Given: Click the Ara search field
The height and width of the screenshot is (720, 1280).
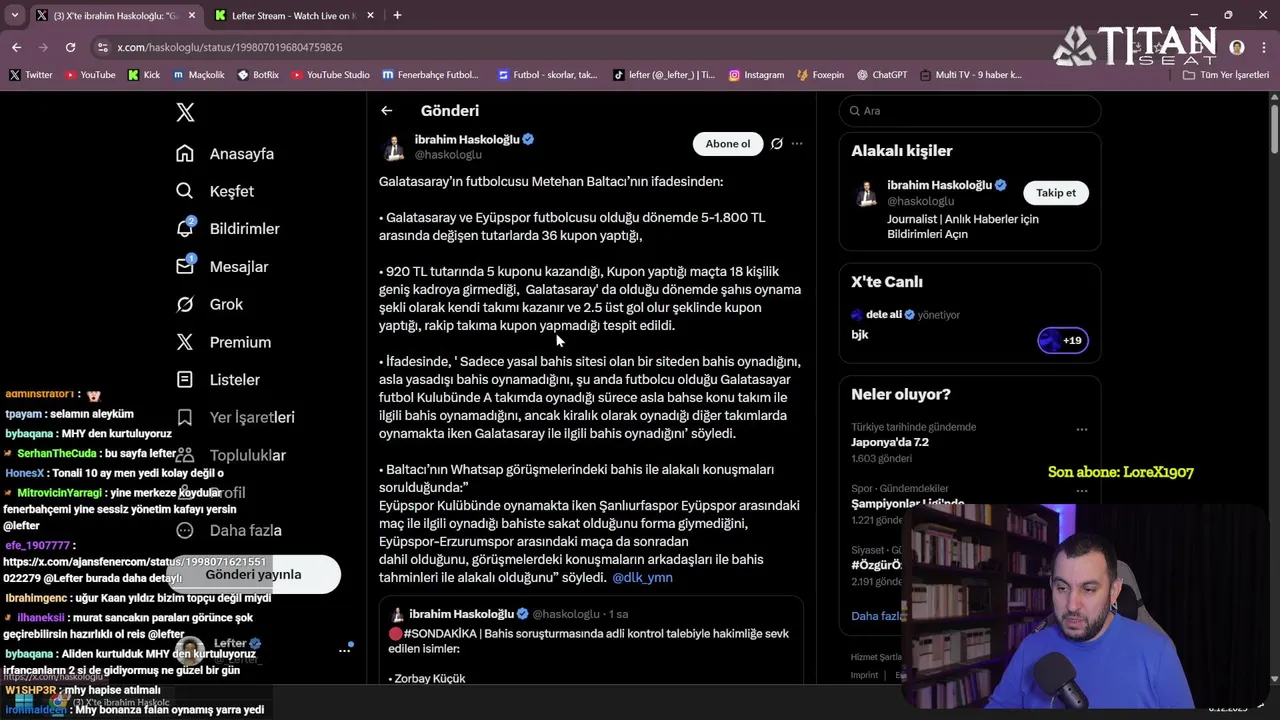Looking at the screenshot, I should click(x=970, y=111).
